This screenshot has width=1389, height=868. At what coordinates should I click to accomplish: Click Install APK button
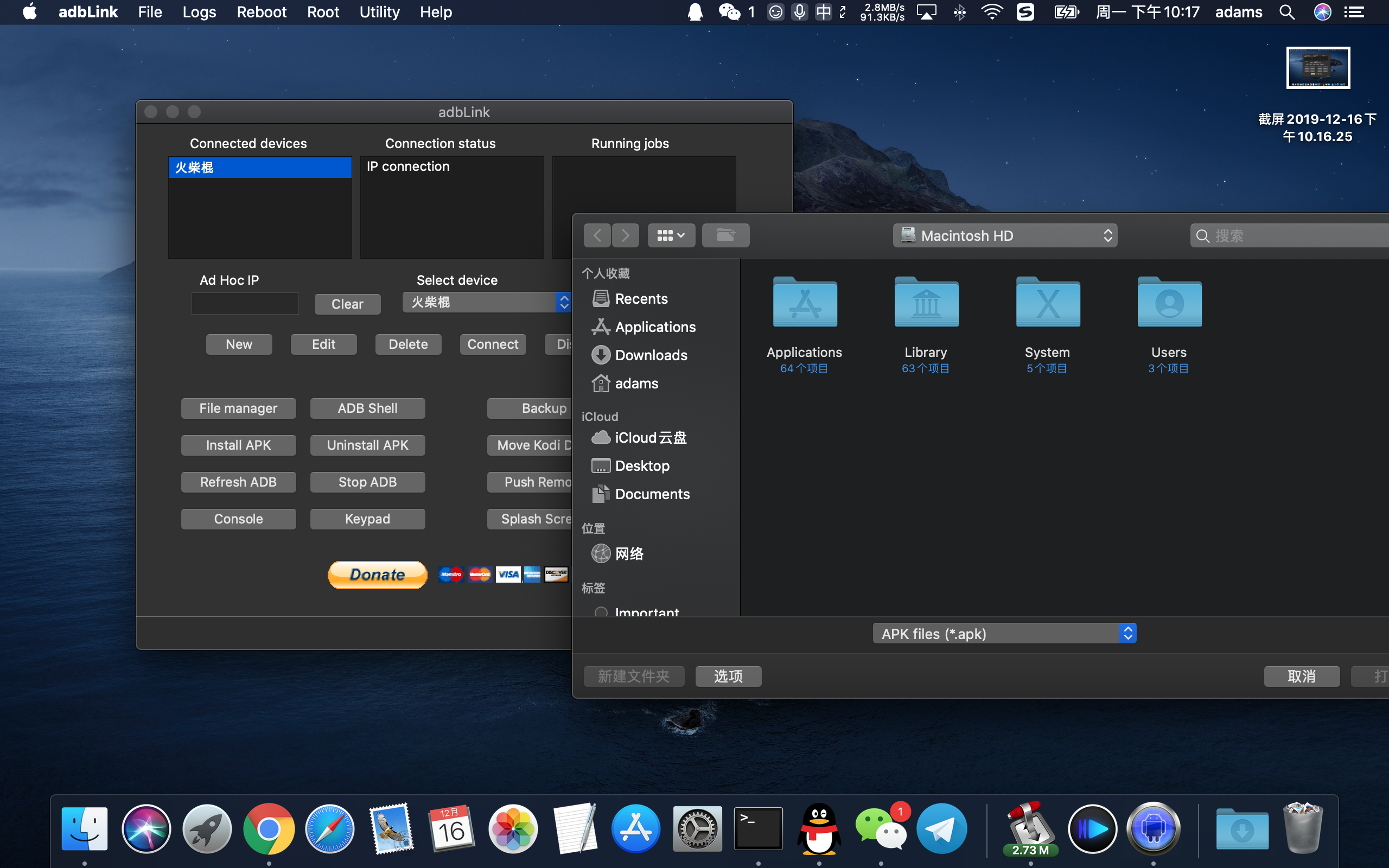click(x=238, y=445)
